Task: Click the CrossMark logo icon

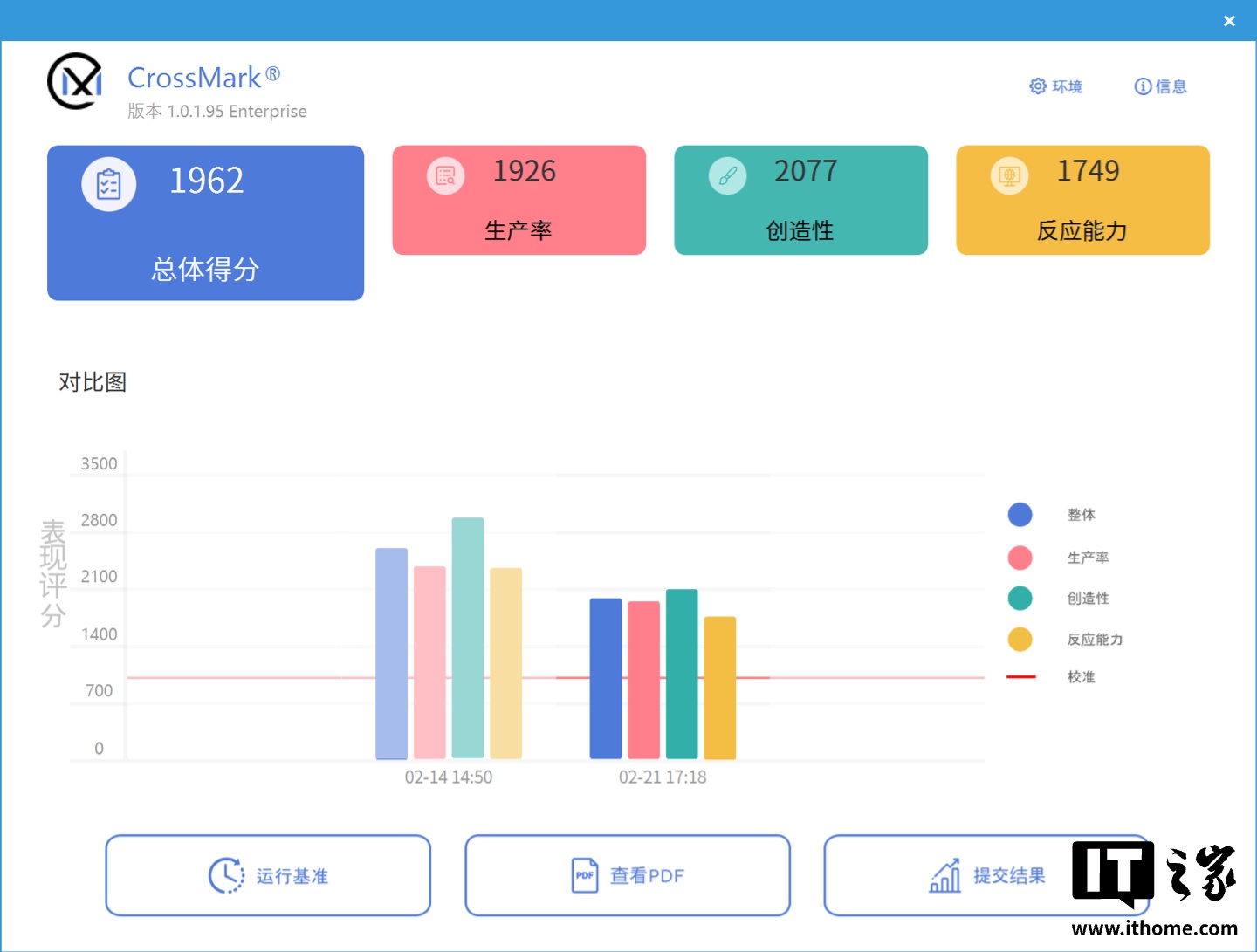Action: 75,81
